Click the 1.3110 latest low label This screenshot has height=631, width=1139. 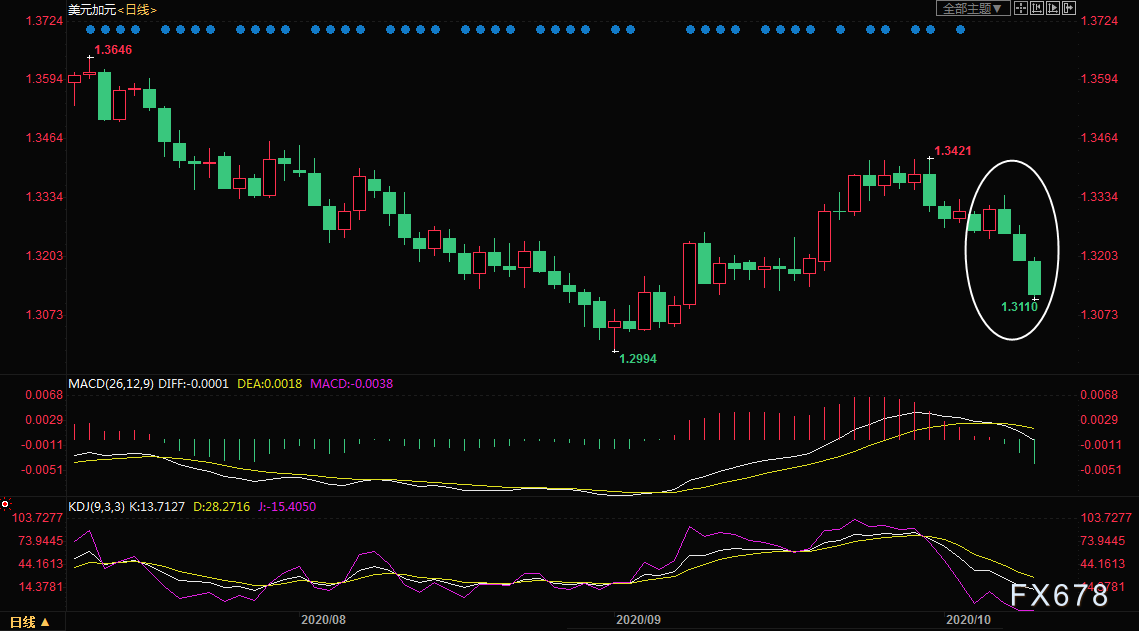point(1020,307)
